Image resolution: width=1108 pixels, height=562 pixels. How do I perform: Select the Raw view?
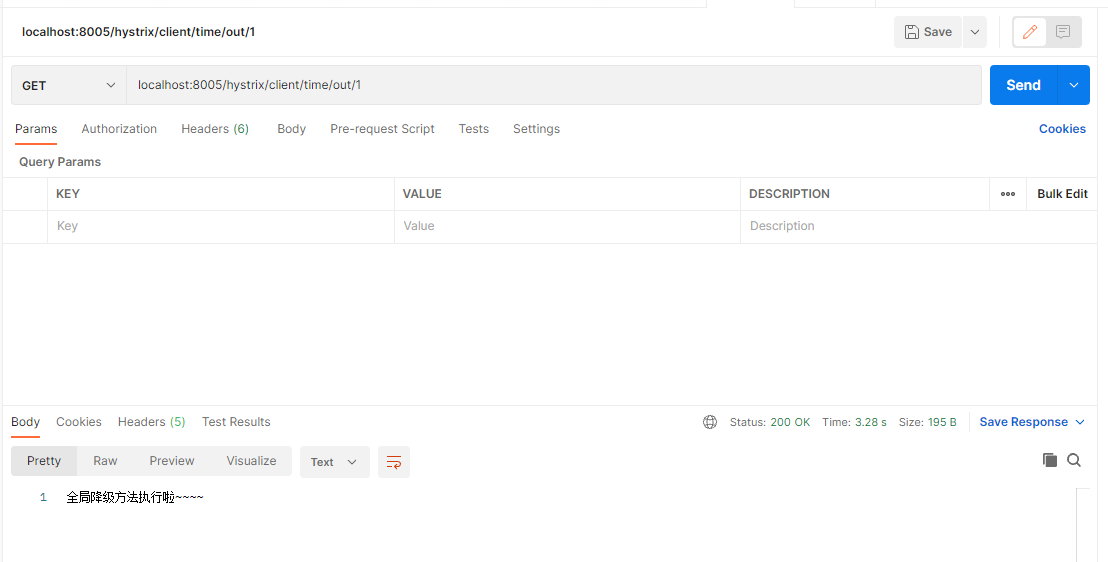[x=105, y=461]
